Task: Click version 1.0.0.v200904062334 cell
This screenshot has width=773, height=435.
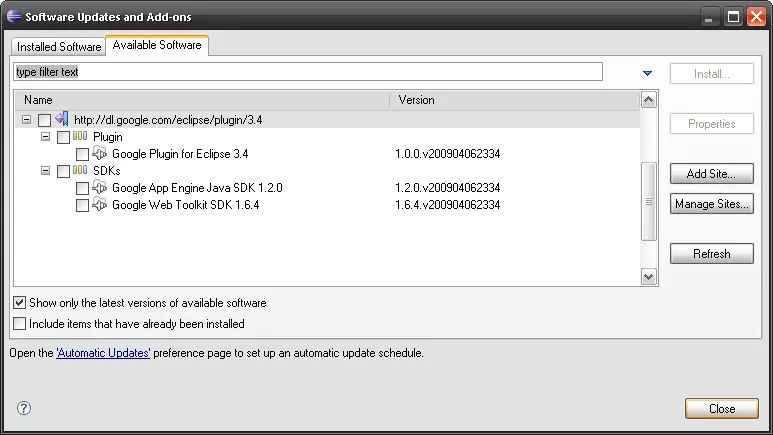Action: point(448,153)
